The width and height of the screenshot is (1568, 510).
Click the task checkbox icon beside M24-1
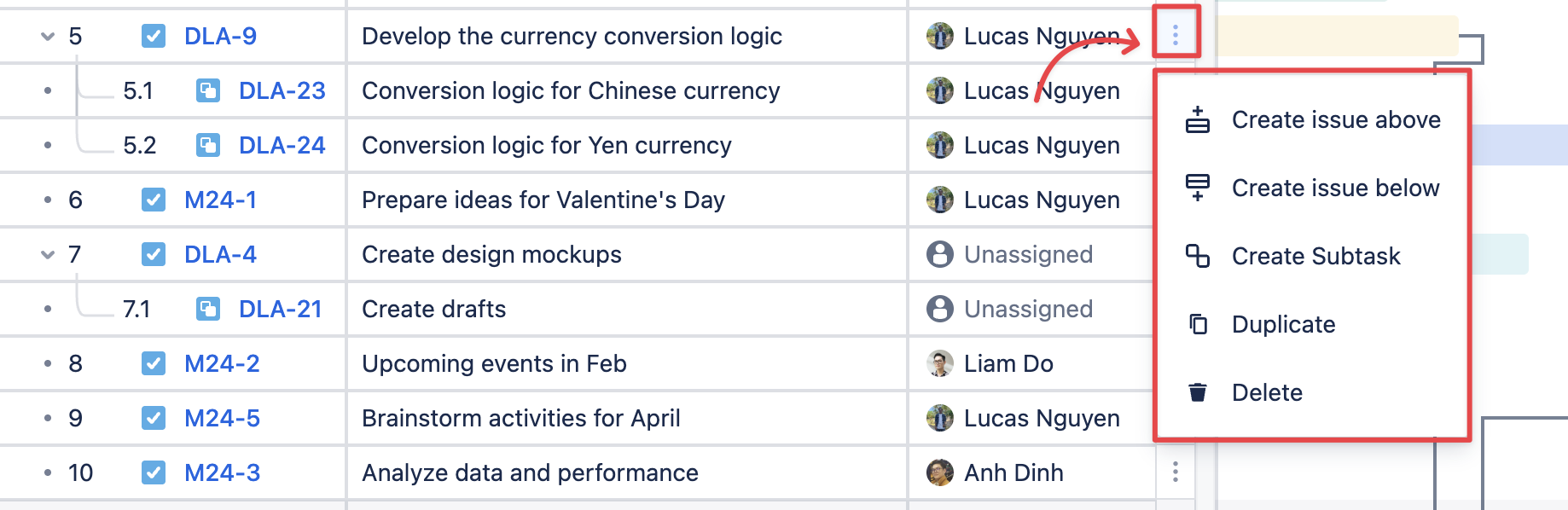click(x=154, y=200)
